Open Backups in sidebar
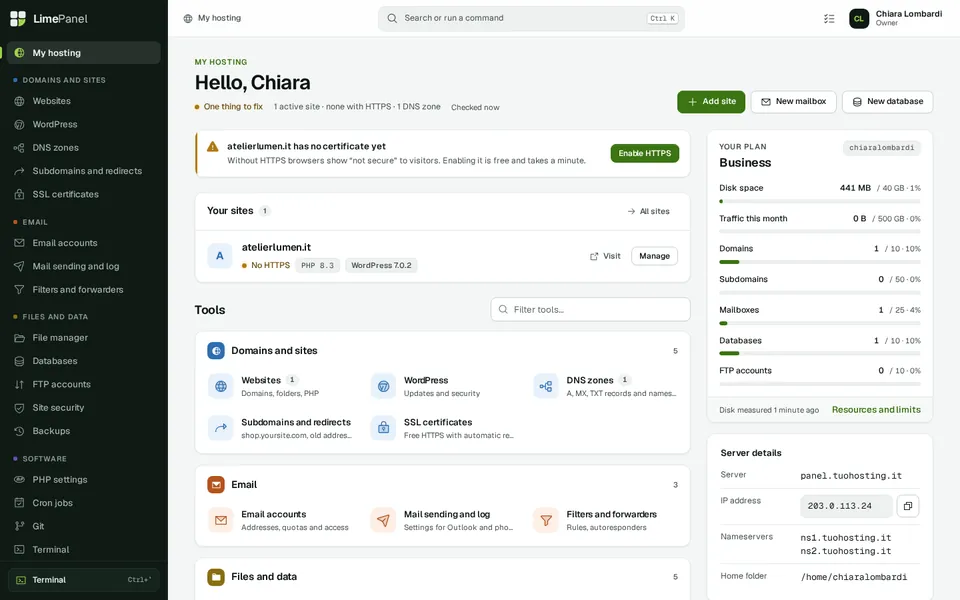The image size is (960, 600). pyautogui.click(x=84, y=431)
